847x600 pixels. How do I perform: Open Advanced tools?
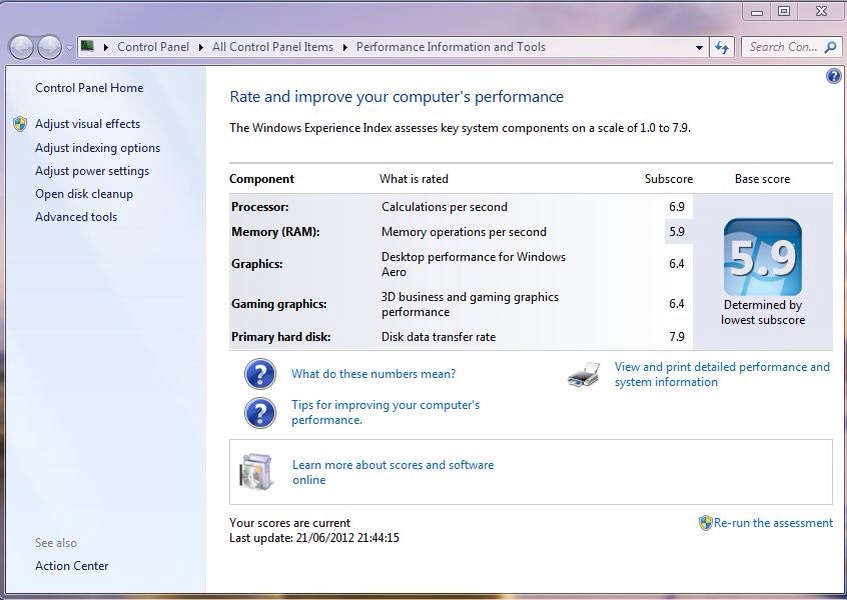[76, 217]
